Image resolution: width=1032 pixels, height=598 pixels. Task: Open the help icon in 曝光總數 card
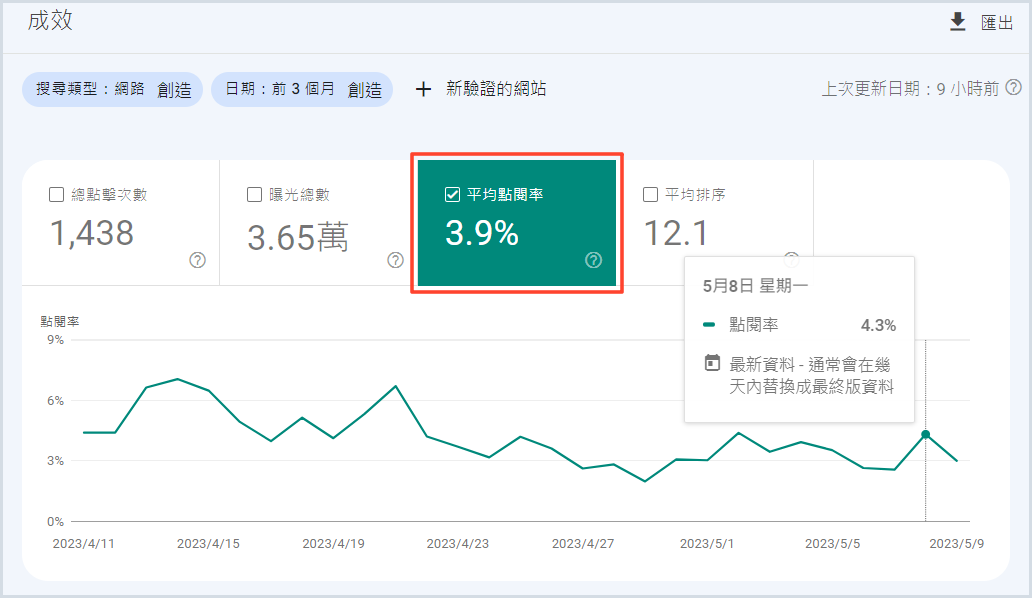(x=396, y=260)
